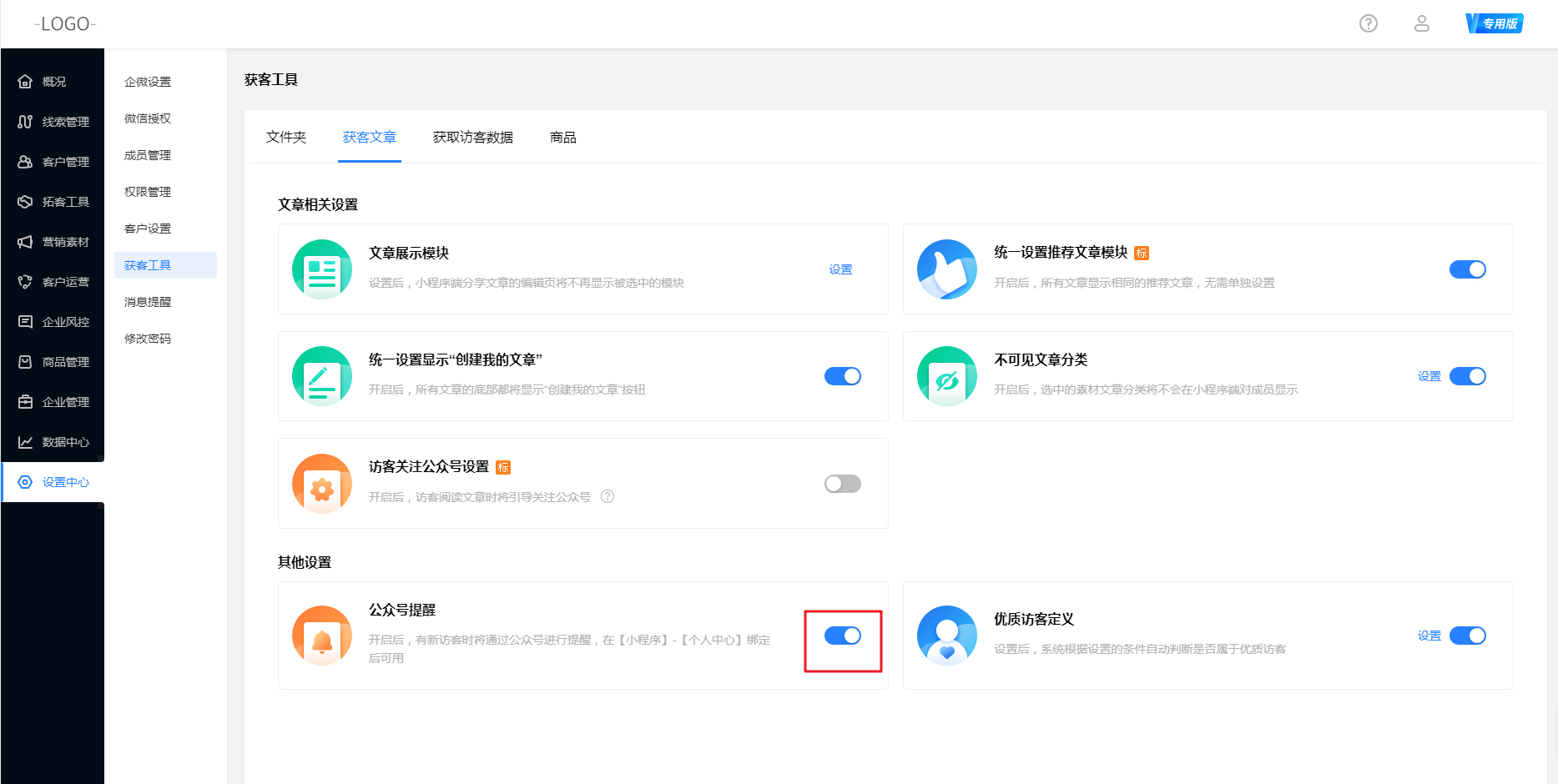Toggle the 优质访客定义 switch

point(1468,636)
